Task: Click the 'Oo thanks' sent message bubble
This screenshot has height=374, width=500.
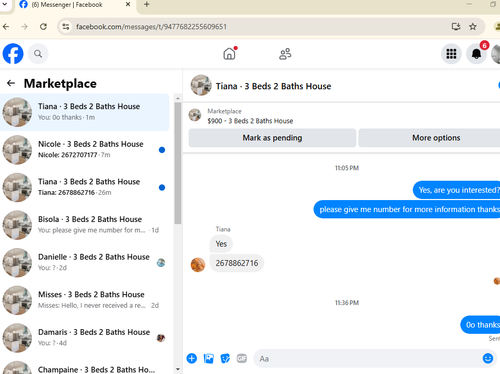Action: [480, 325]
